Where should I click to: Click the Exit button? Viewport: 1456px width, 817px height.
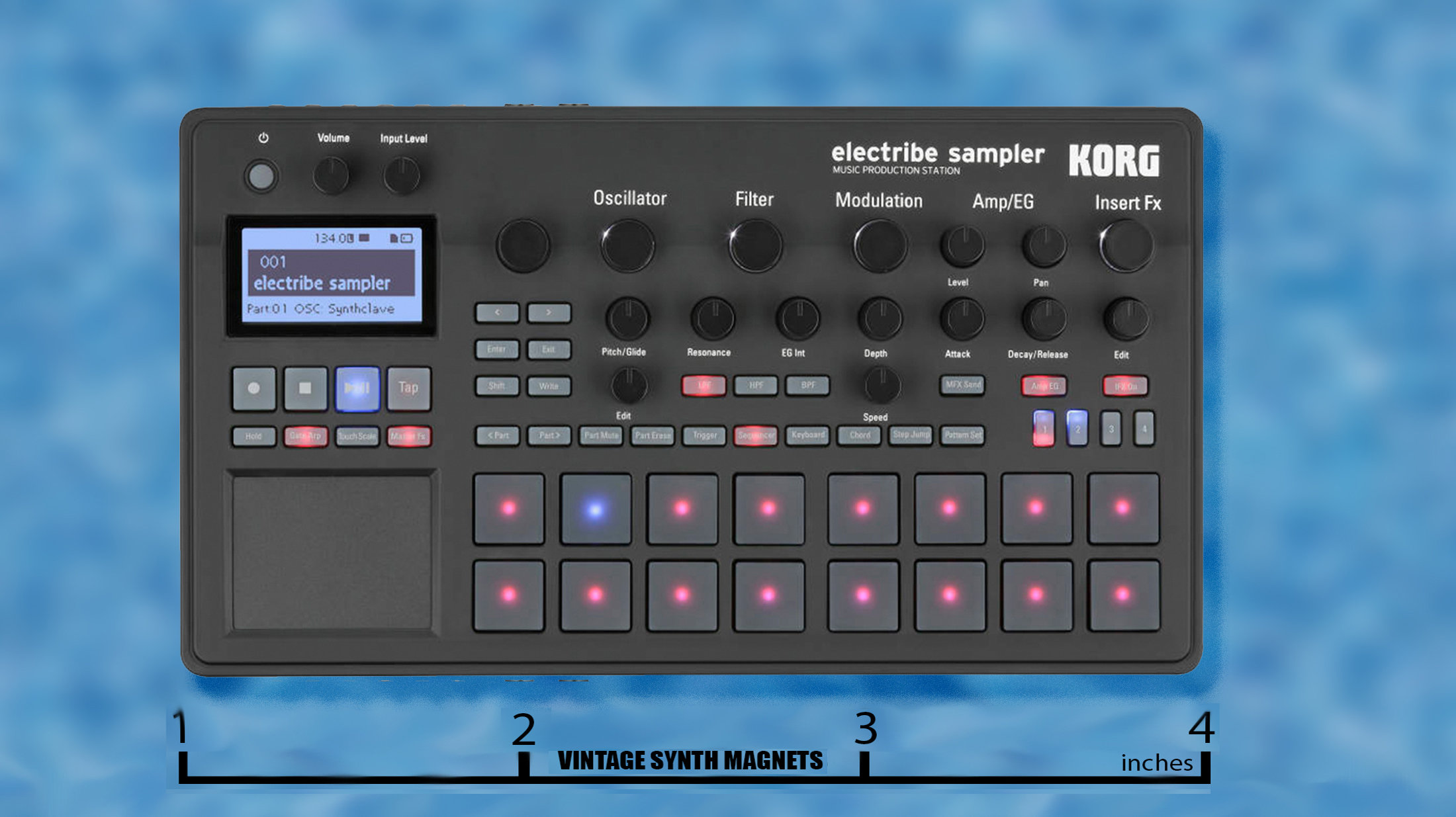click(x=549, y=349)
